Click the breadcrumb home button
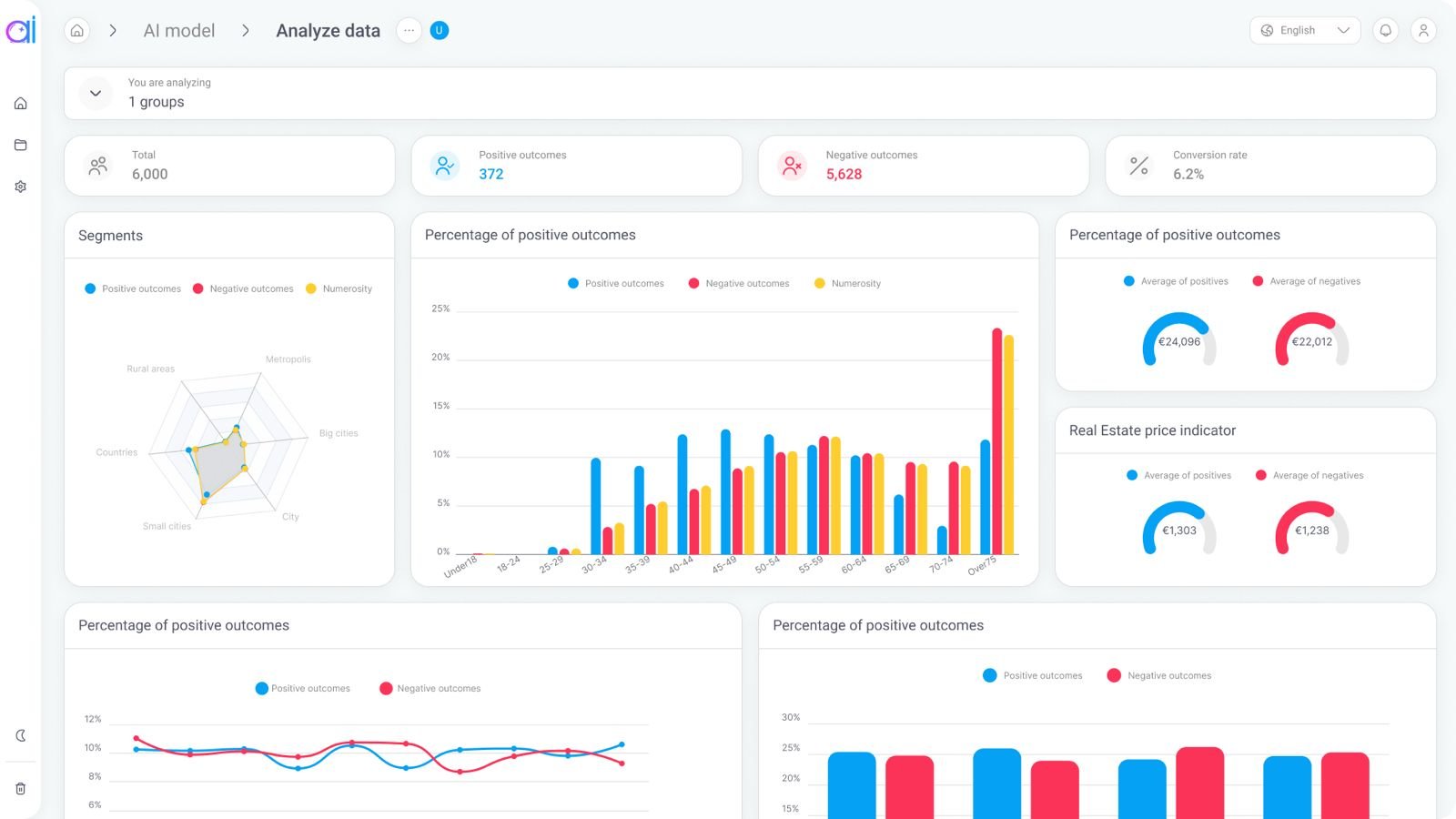The image size is (1456, 819). click(77, 31)
